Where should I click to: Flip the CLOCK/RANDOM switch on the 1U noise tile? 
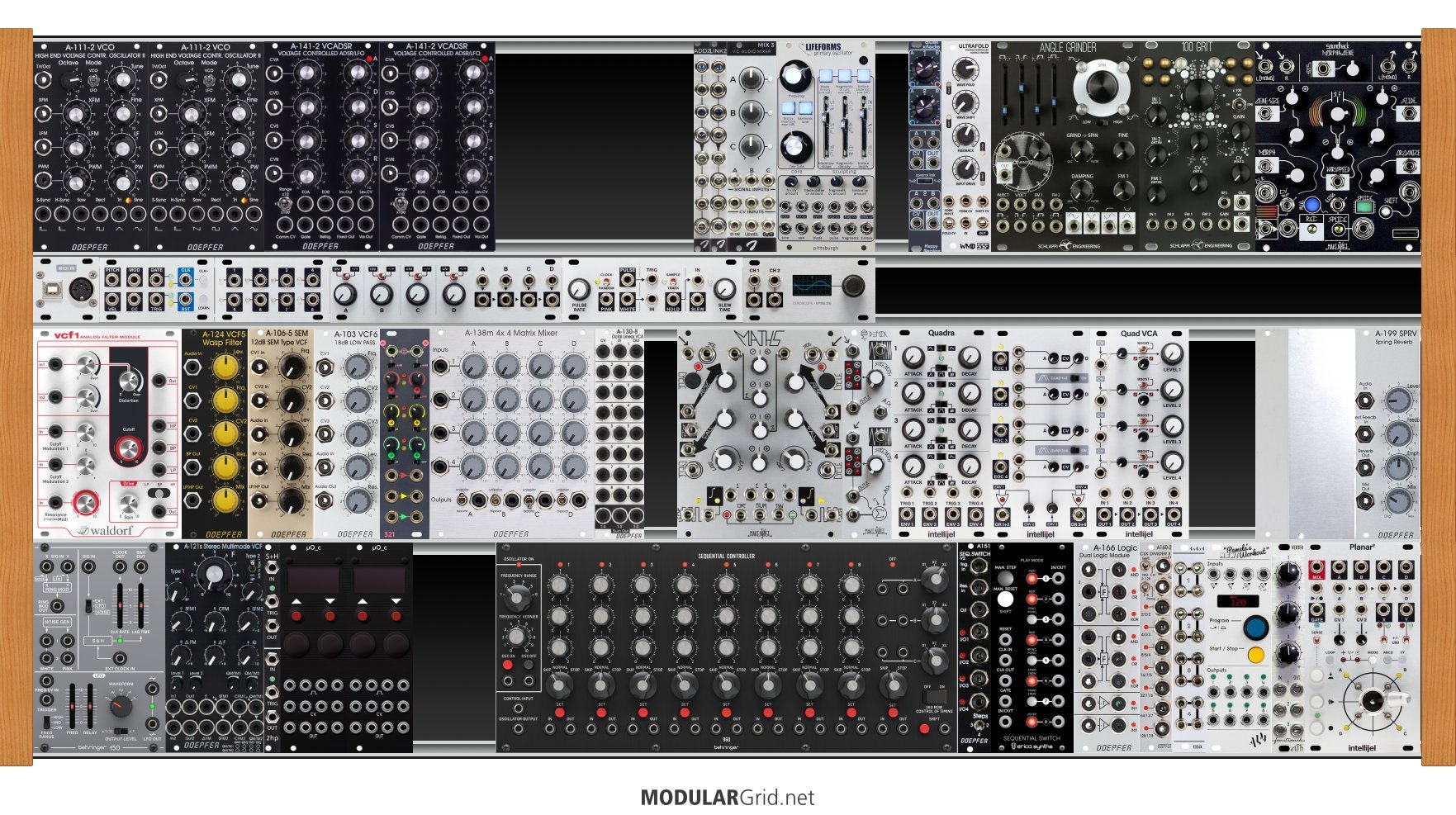point(606,281)
